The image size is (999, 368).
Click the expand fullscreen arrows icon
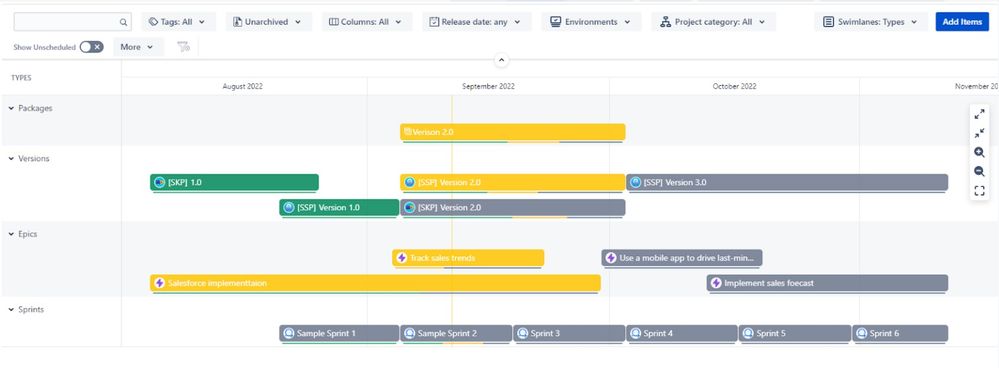[x=979, y=115]
